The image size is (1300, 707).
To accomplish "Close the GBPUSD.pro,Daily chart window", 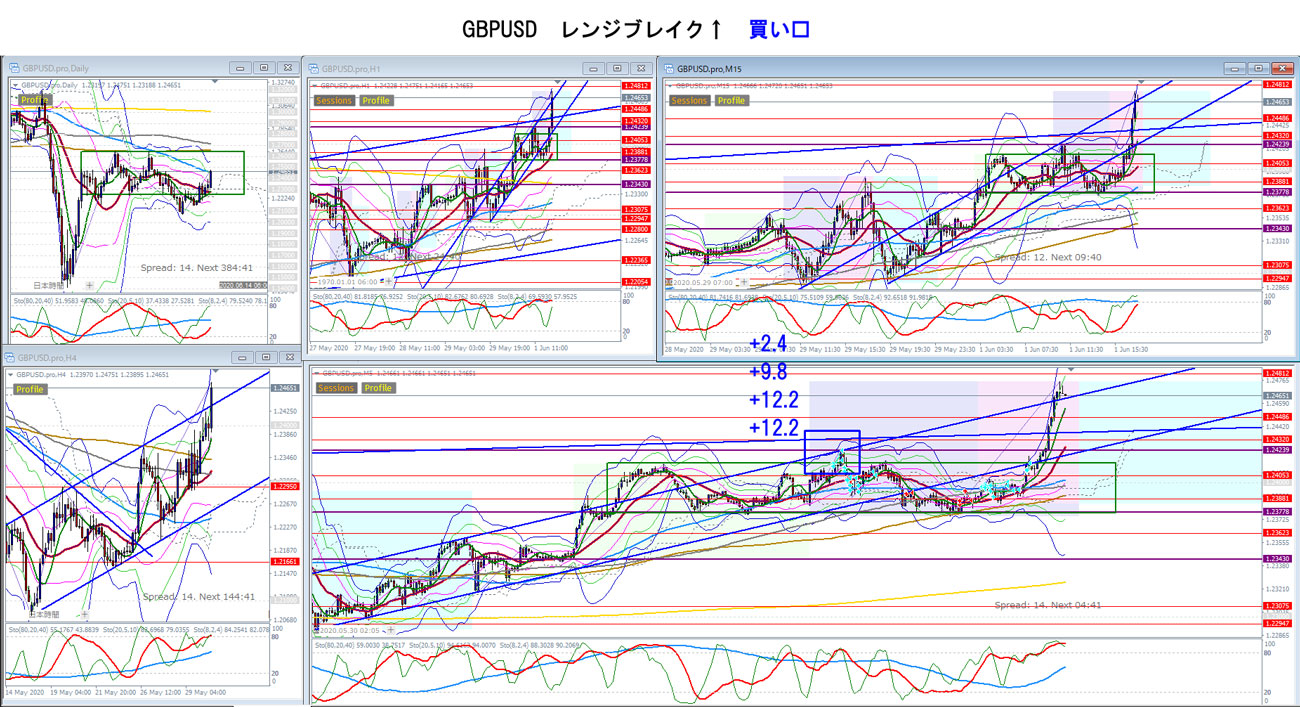I will pyautogui.click(x=287, y=68).
